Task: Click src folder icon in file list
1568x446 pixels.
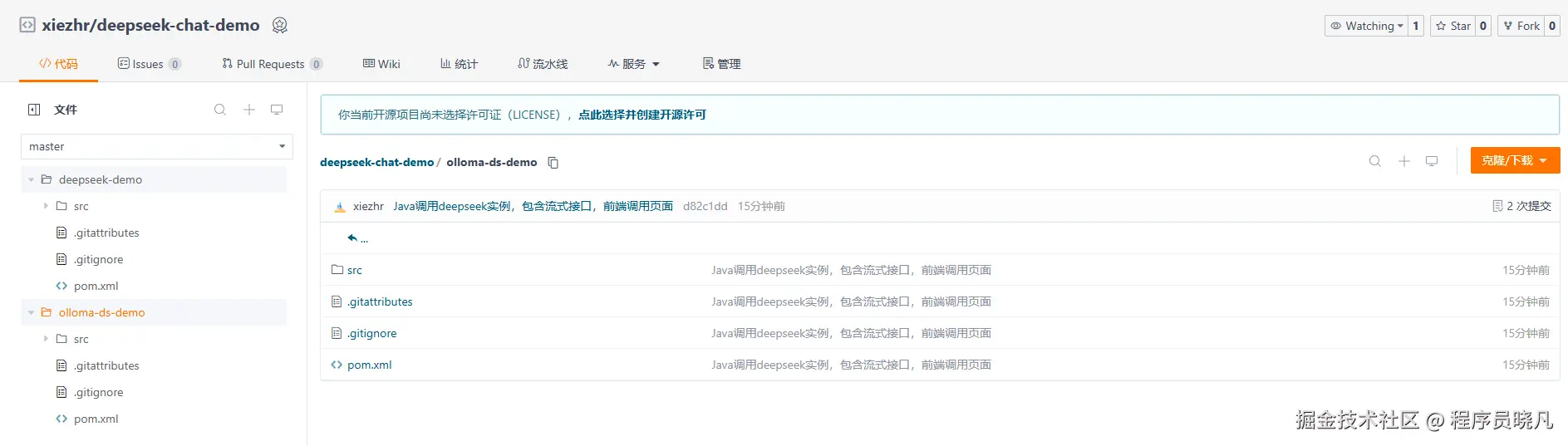Action: click(337, 270)
